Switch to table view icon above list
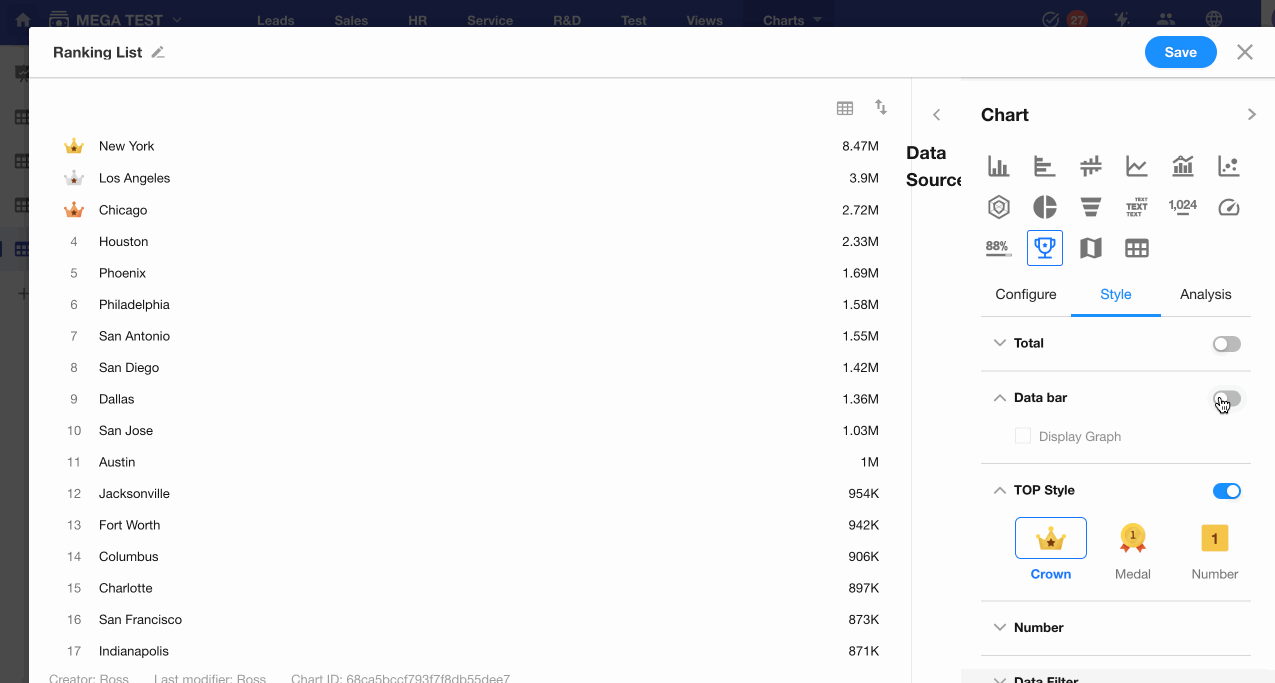The height and width of the screenshot is (683, 1275). 845,108
